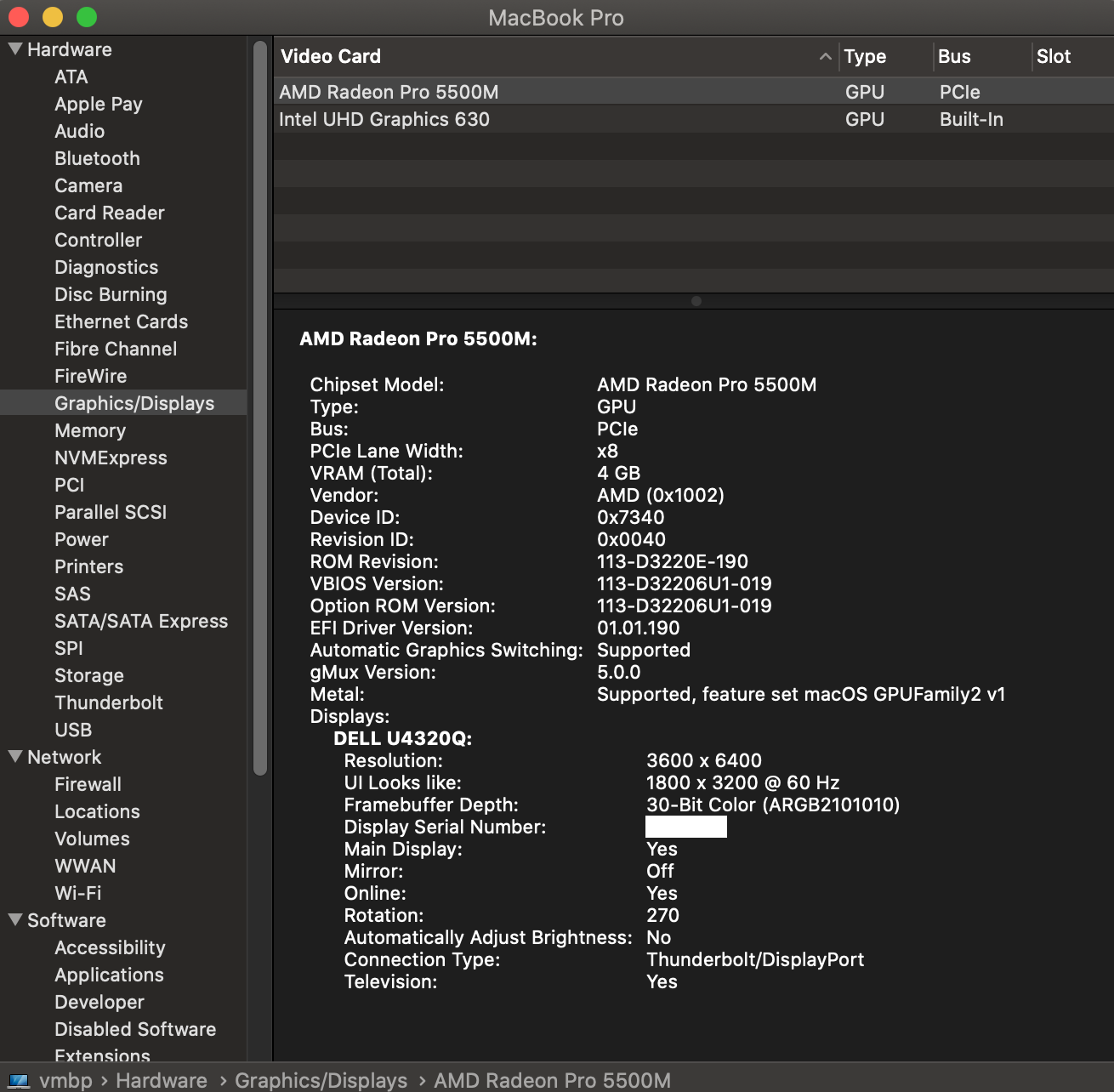Open SATA/SATA Express entry
The width and height of the screenshot is (1114, 1092).
141,621
